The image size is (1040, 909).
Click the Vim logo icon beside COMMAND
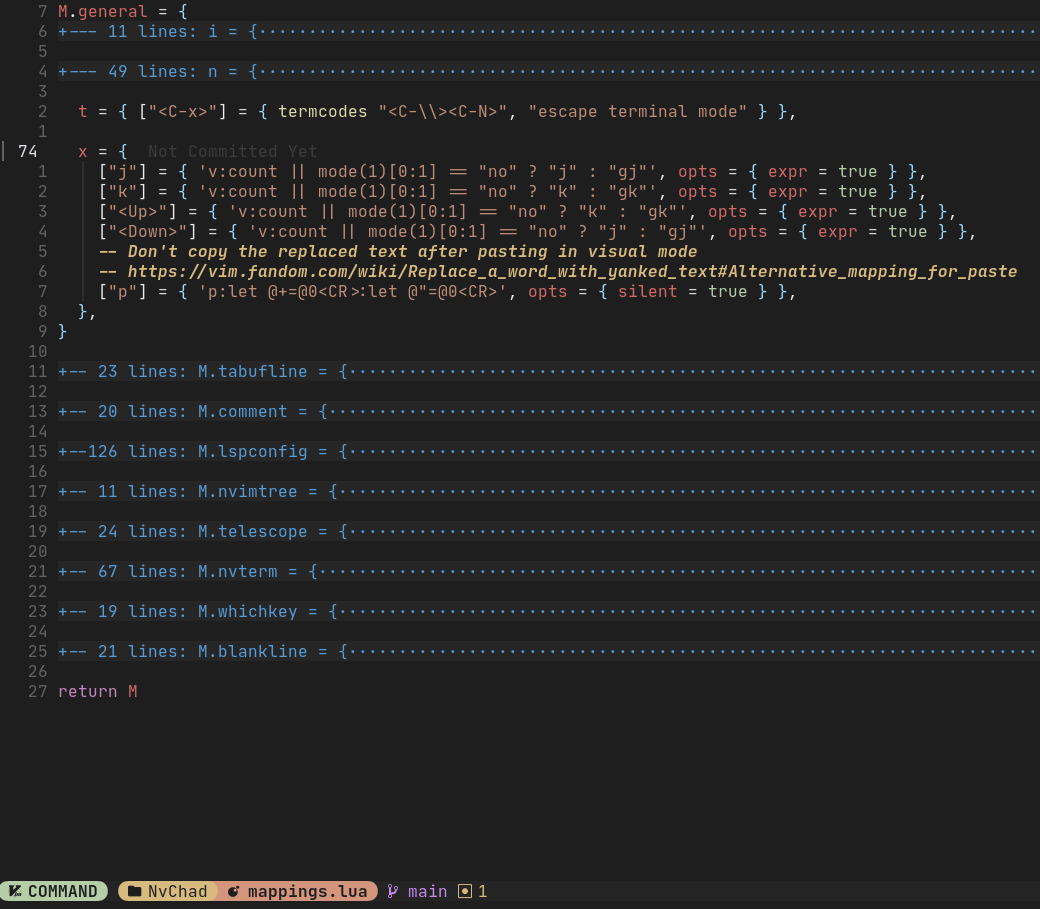(15, 891)
